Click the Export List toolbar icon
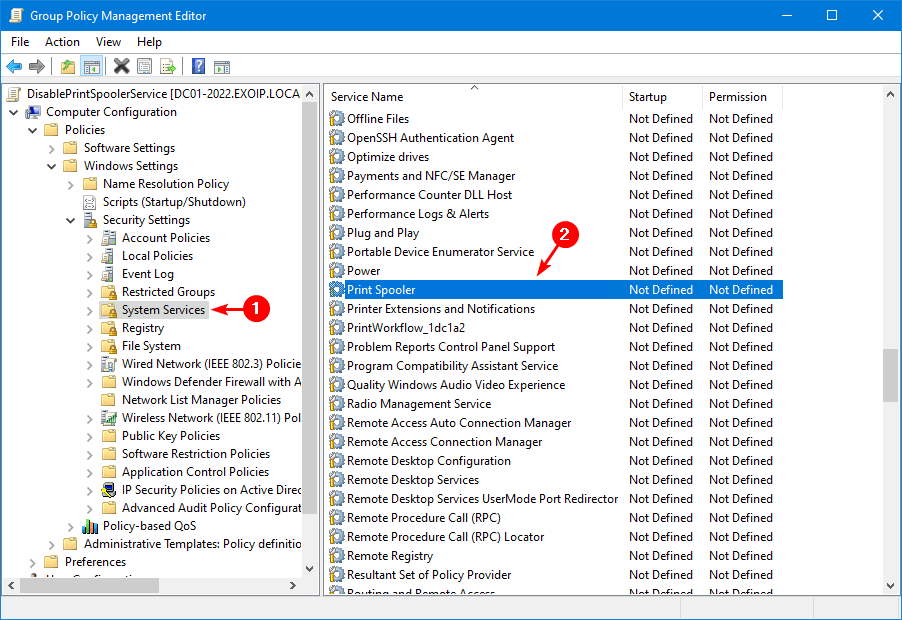The width and height of the screenshot is (902, 620). (x=168, y=67)
